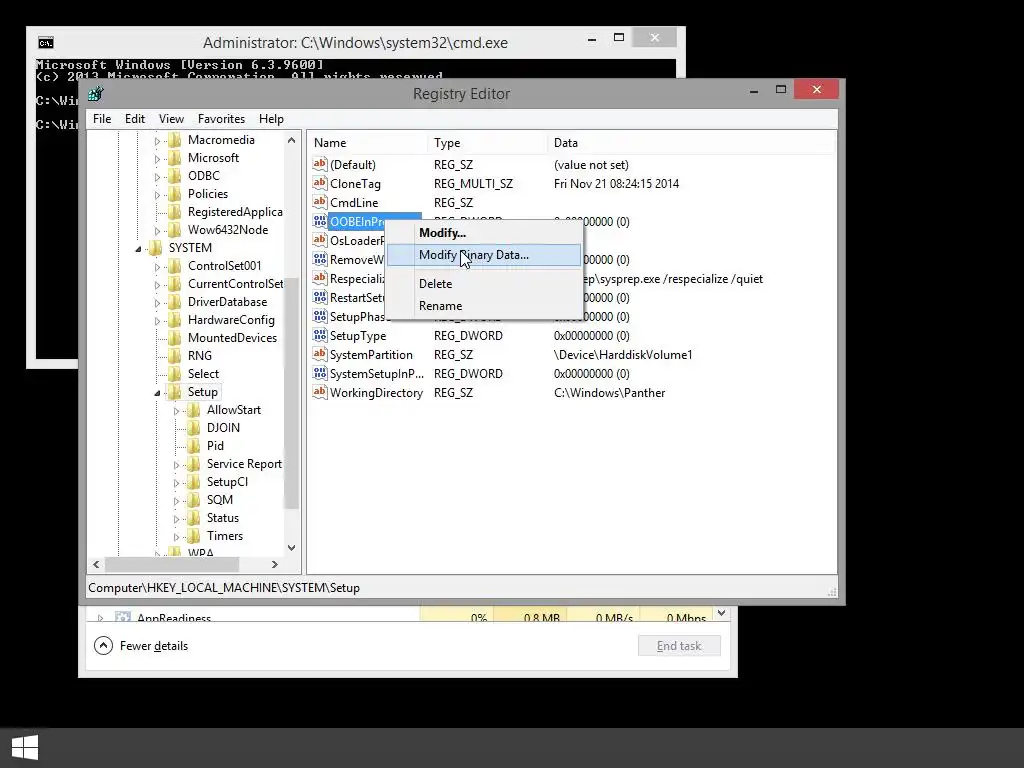Select the DJOIN subkey
Screen dimensions: 1024x768
[x=223, y=428]
